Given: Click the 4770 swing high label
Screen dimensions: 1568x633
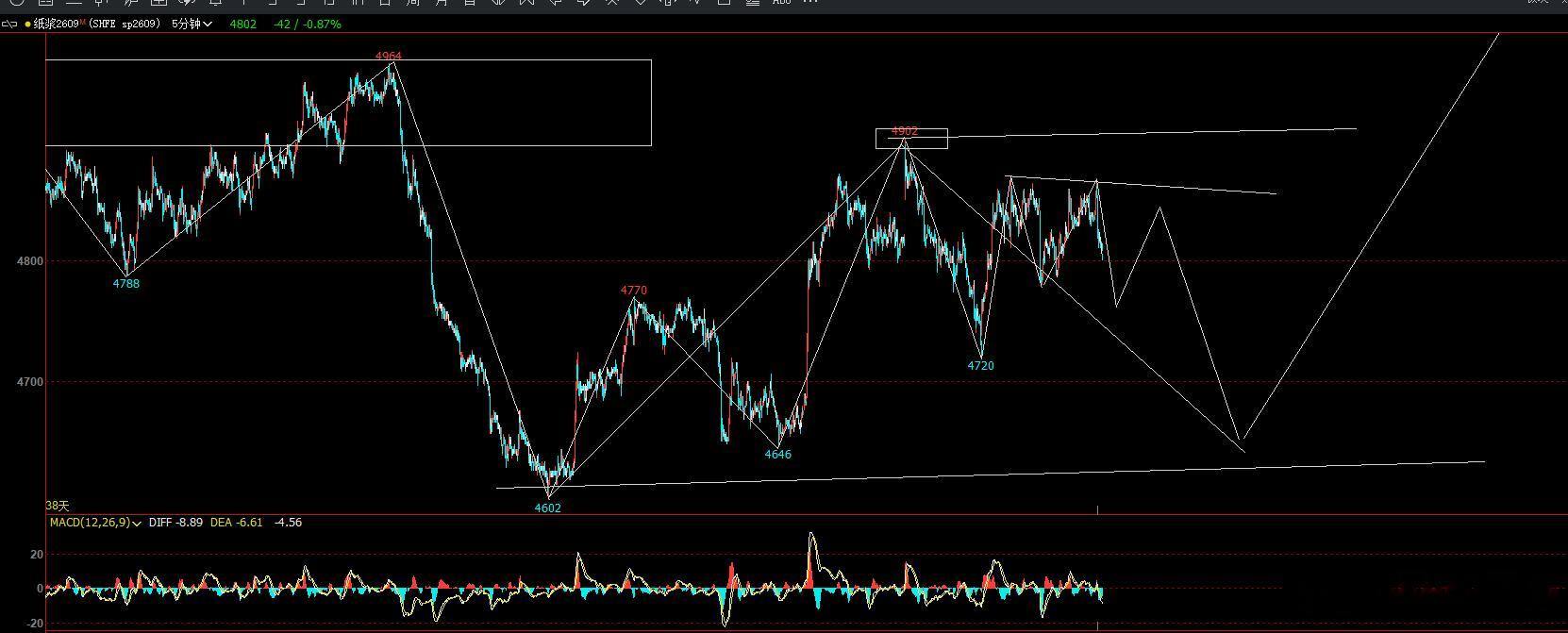Looking at the screenshot, I should pyautogui.click(x=634, y=291).
